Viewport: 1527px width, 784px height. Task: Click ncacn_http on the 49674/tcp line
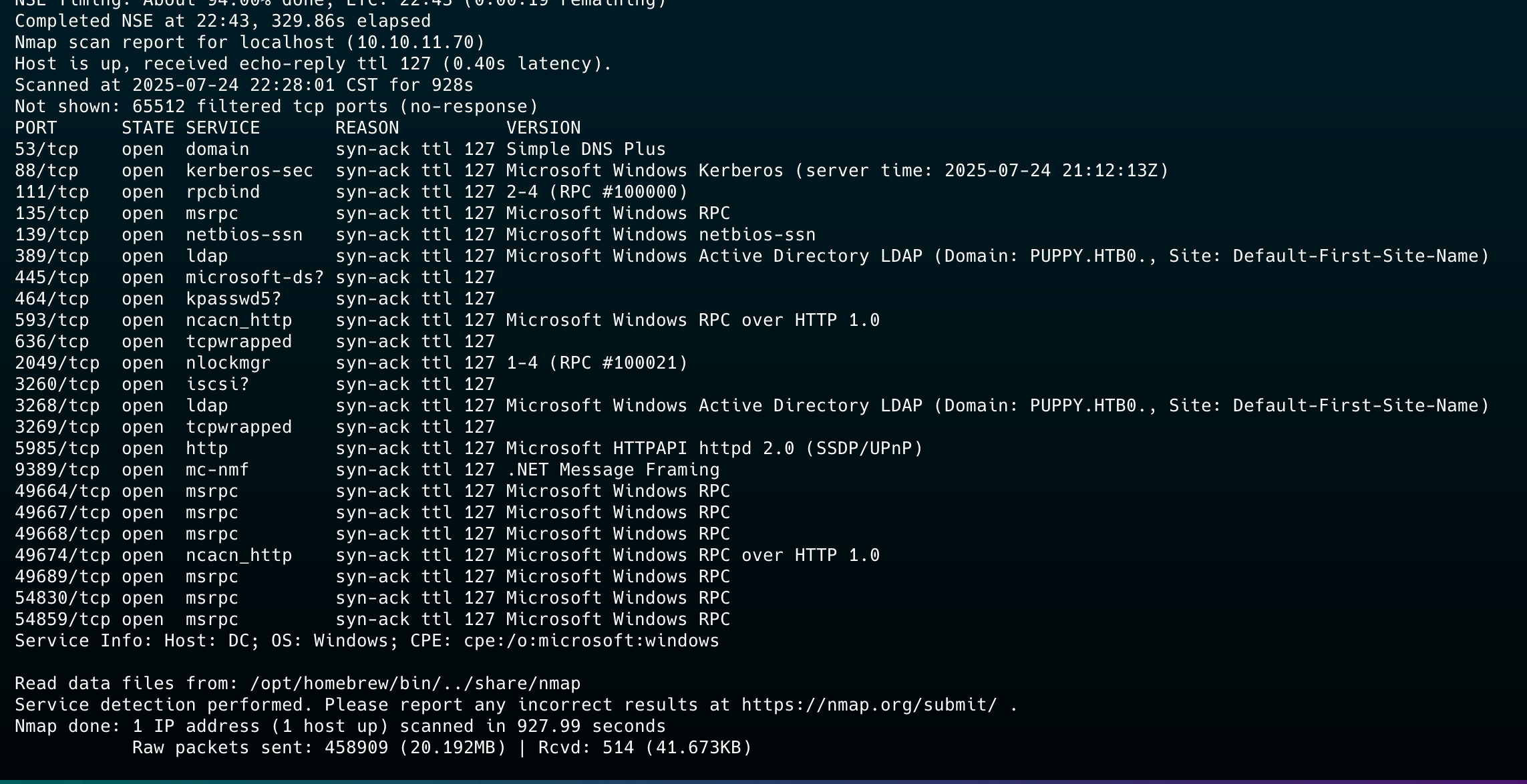pos(239,556)
